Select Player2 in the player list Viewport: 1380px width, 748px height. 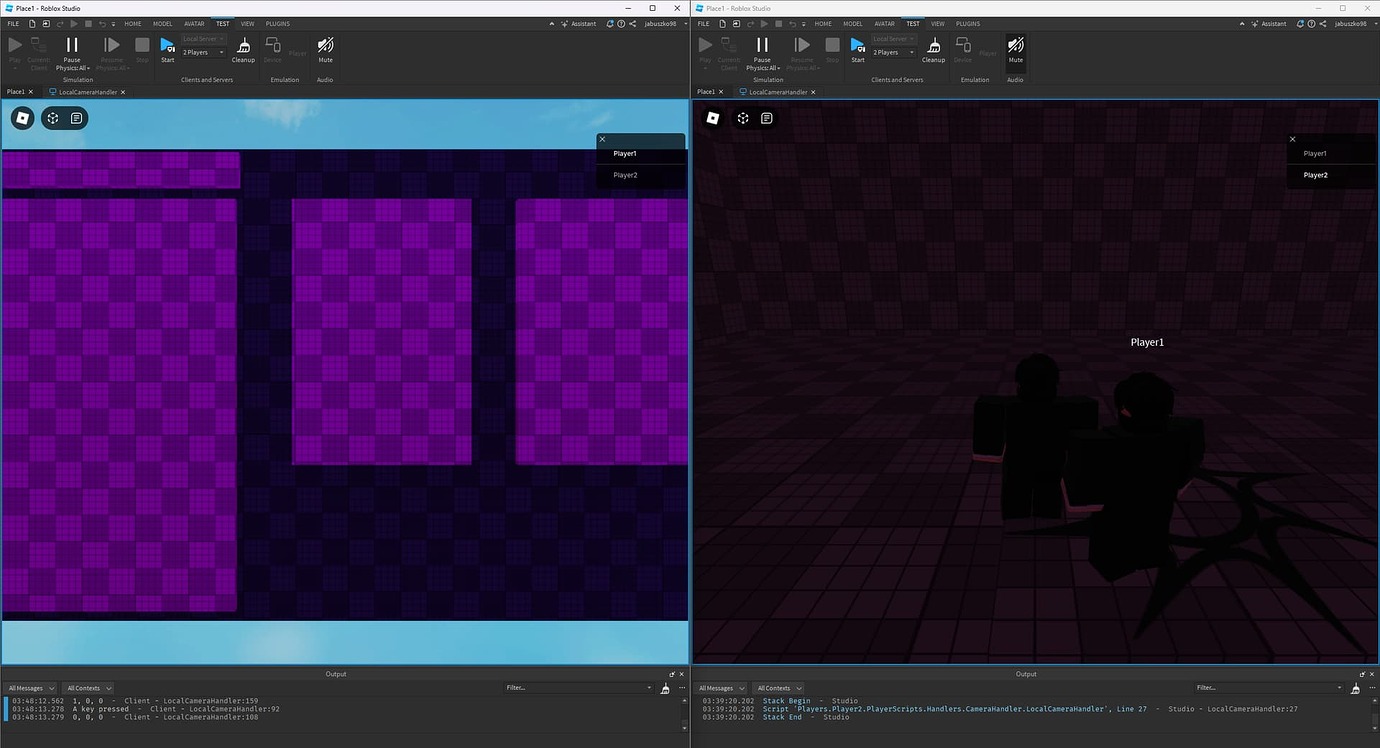coord(624,174)
